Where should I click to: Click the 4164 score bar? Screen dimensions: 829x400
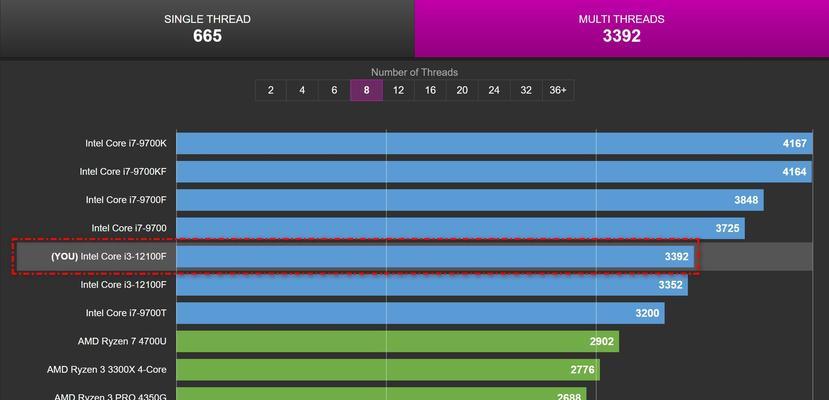coord(494,172)
